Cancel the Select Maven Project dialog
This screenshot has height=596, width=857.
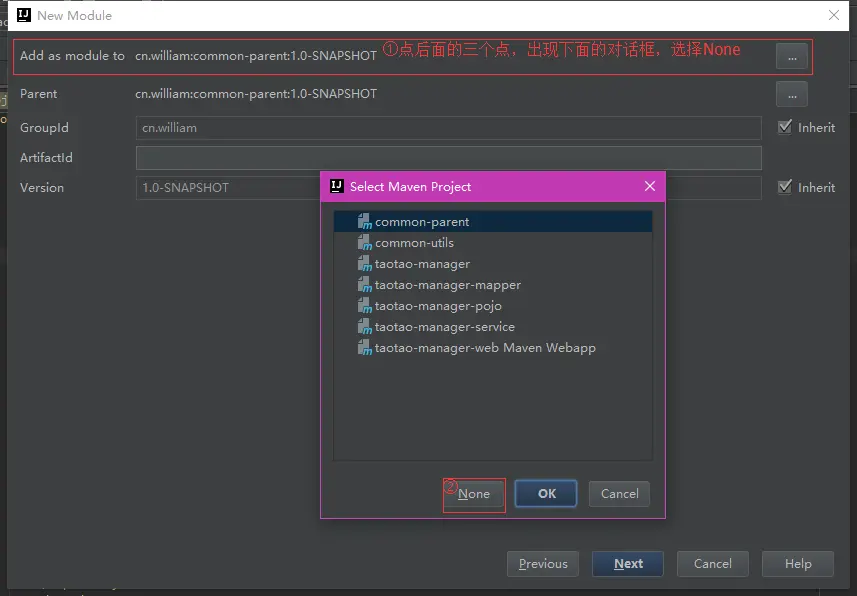(619, 494)
